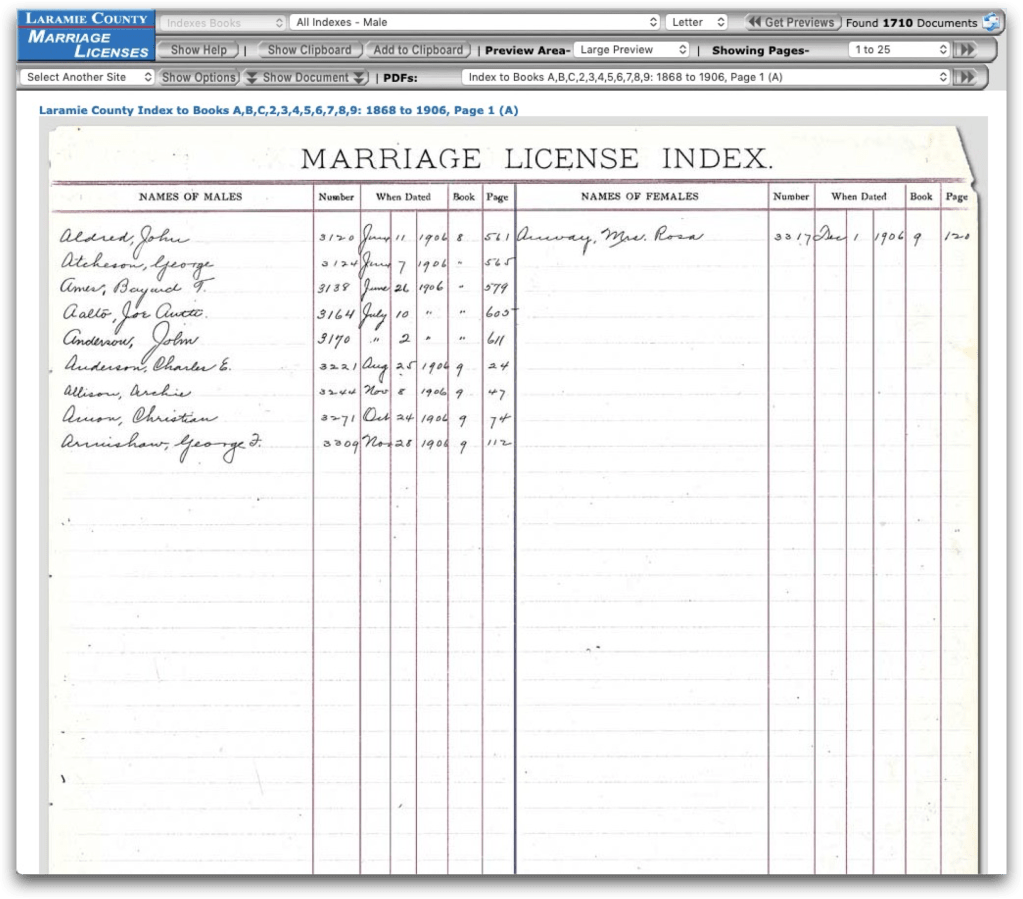1023x899 pixels.
Task: Click the next PDF double-arrow button
Action: click(966, 77)
